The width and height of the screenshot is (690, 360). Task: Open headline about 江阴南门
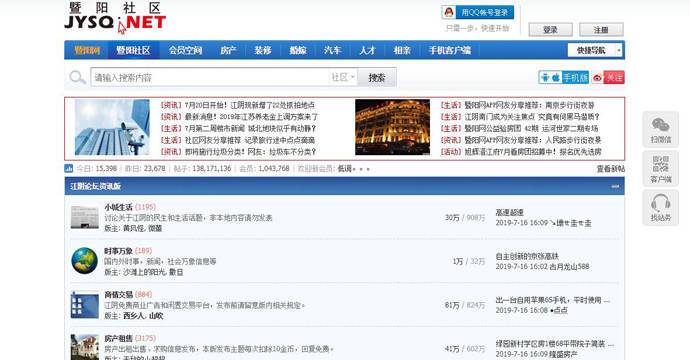tap(532, 117)
